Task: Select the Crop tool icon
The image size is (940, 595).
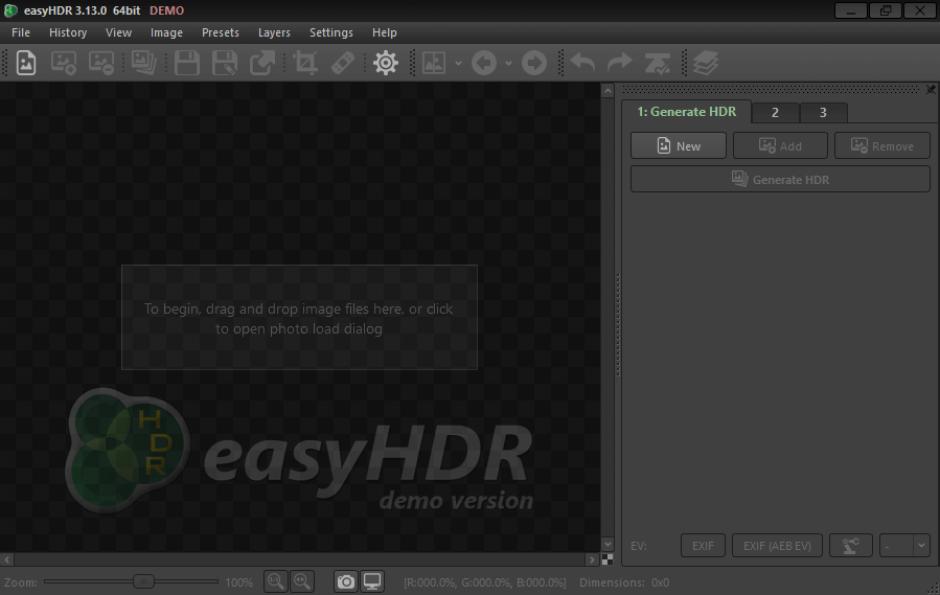Action: pyautogui.click(x=305, y=62)
